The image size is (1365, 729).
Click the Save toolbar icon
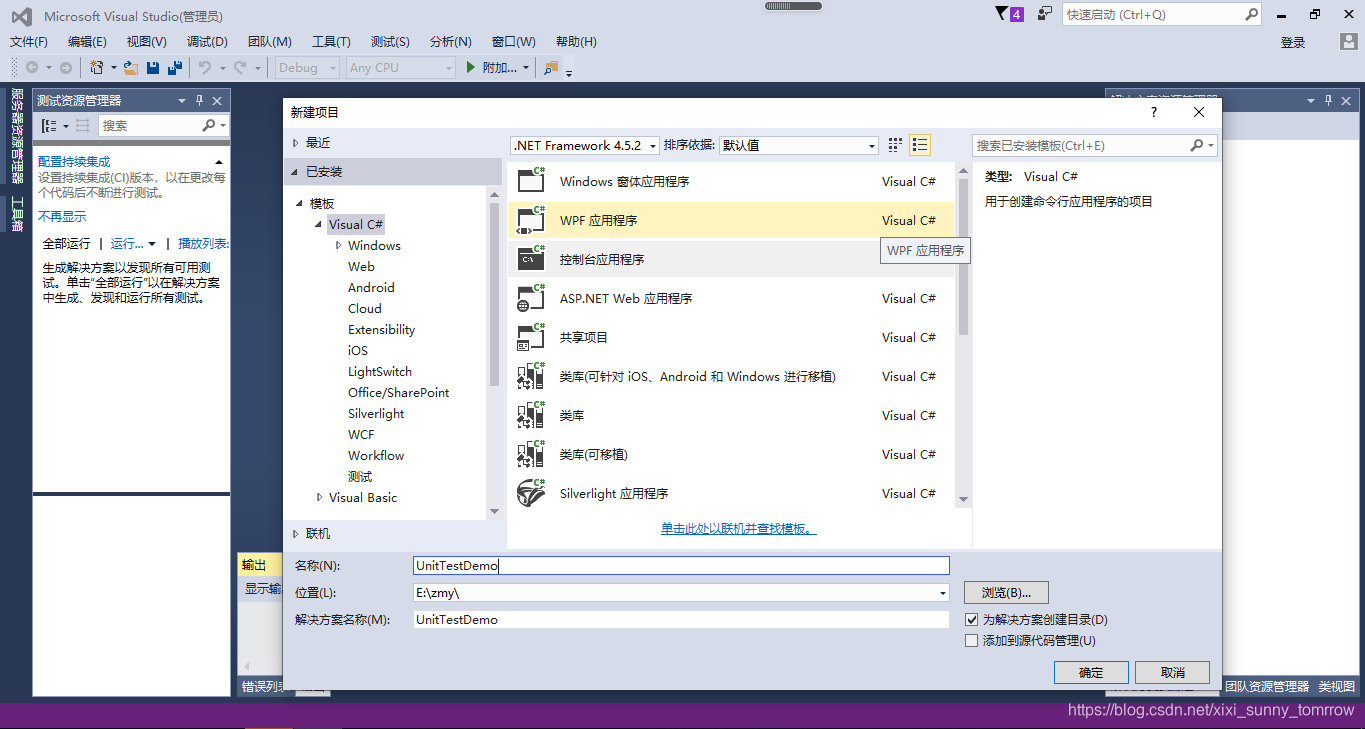pos(153,67)
